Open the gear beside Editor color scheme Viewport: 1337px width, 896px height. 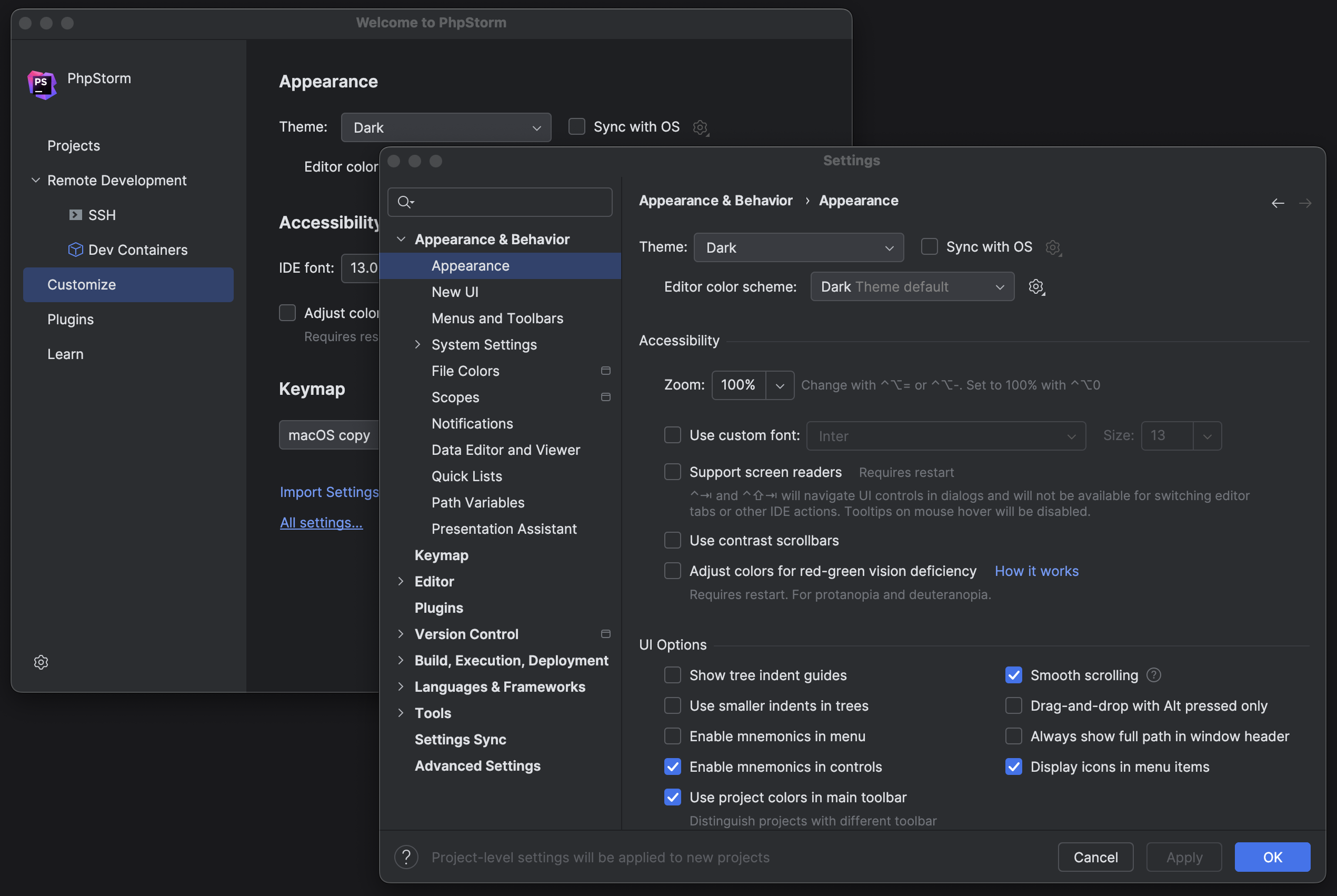point(1036,286)
